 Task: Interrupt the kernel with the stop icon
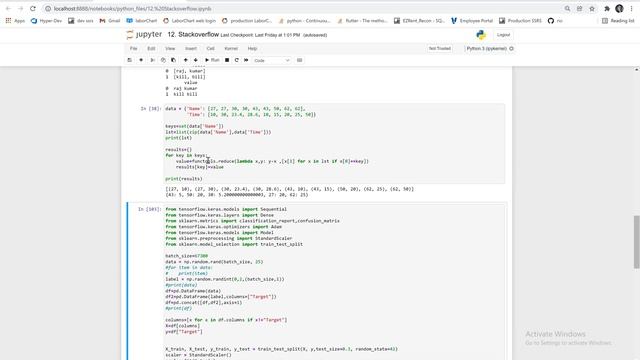click(x=227, y=60)
